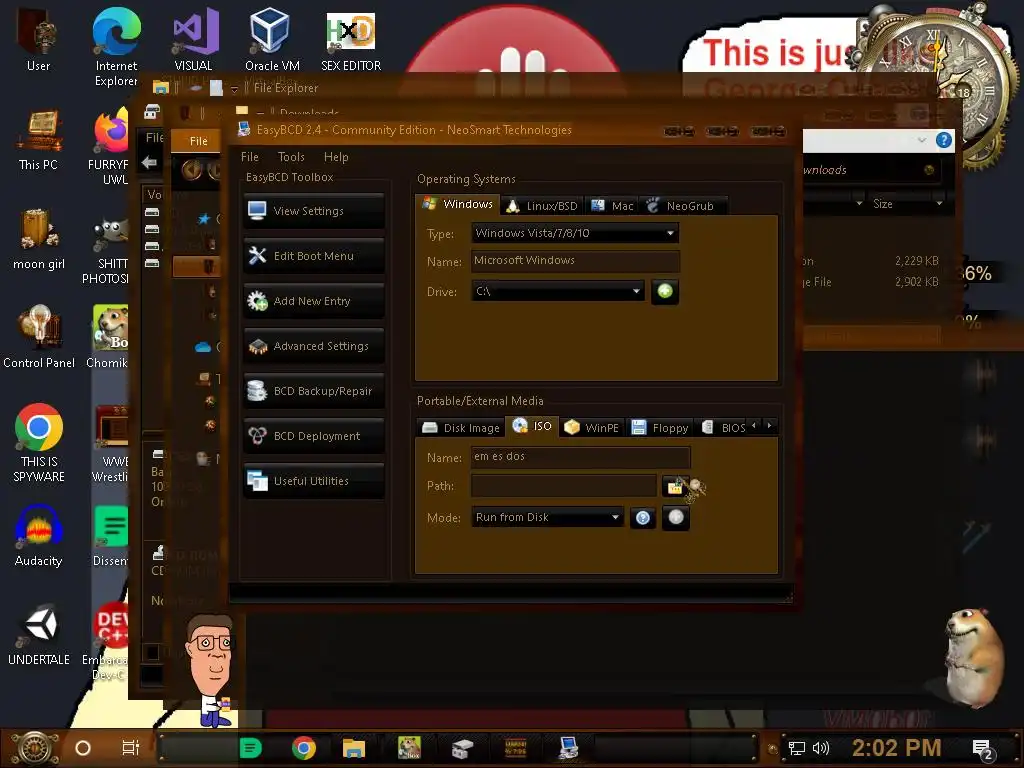Click volume speaker icon in tray

tap(821, 748)
